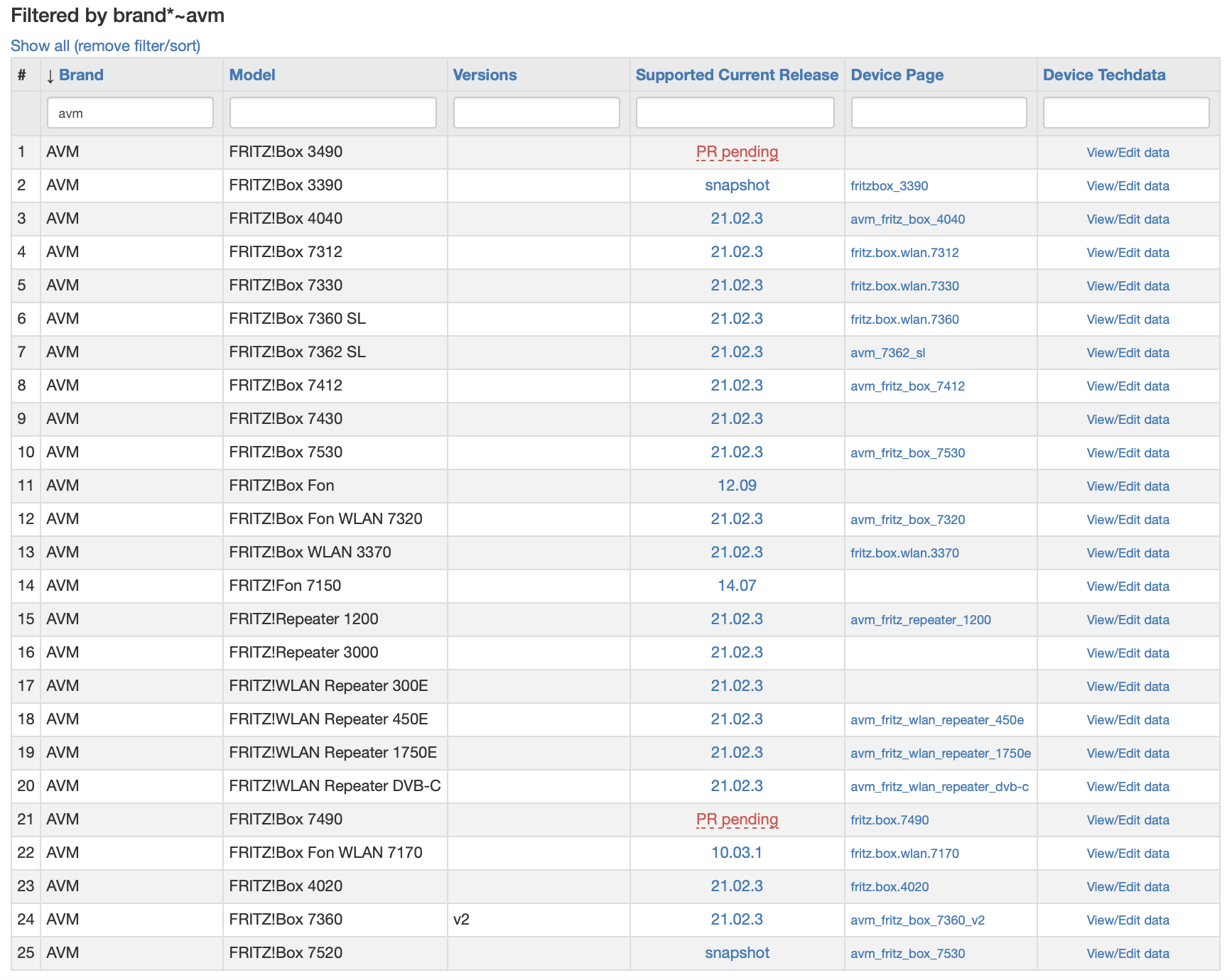Open avm_fritz_box_4040 device page
The width and height of the screenshot is (1232, 980).
click(908, 219)
